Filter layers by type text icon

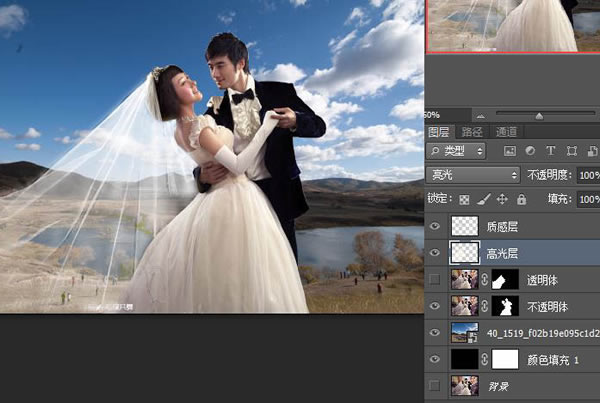click(550, 151)
